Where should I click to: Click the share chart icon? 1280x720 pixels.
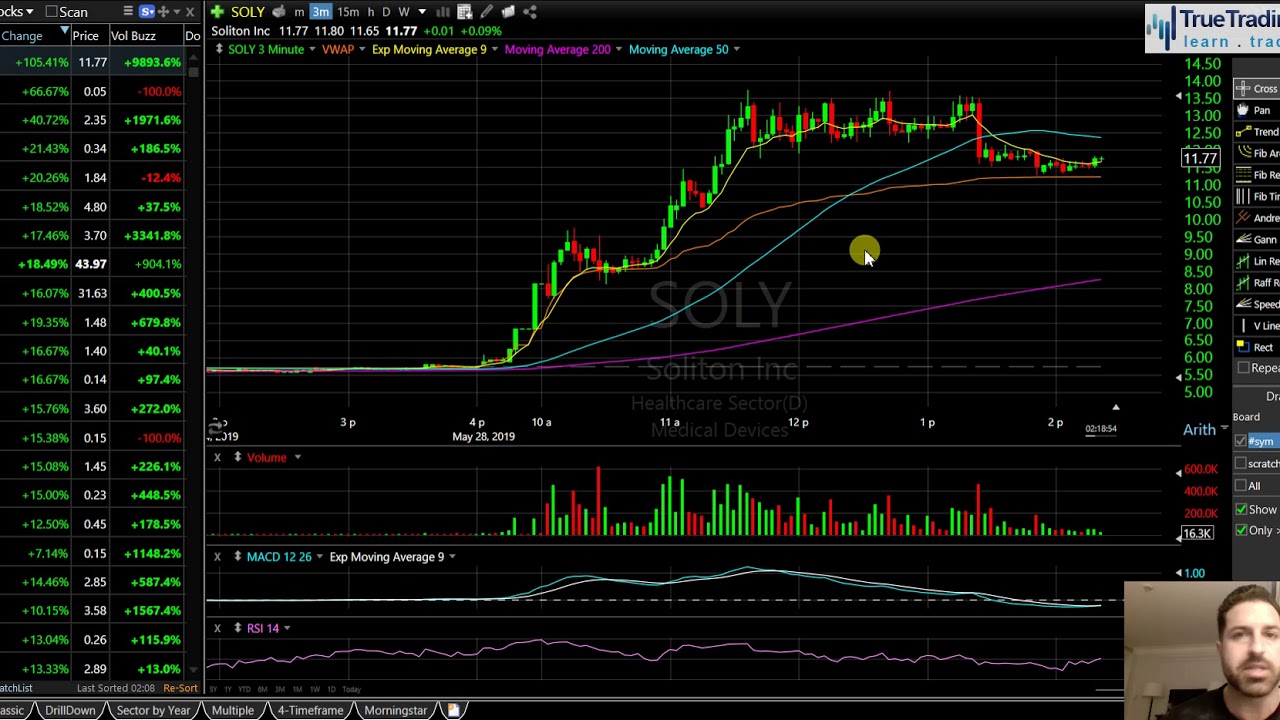530,12
